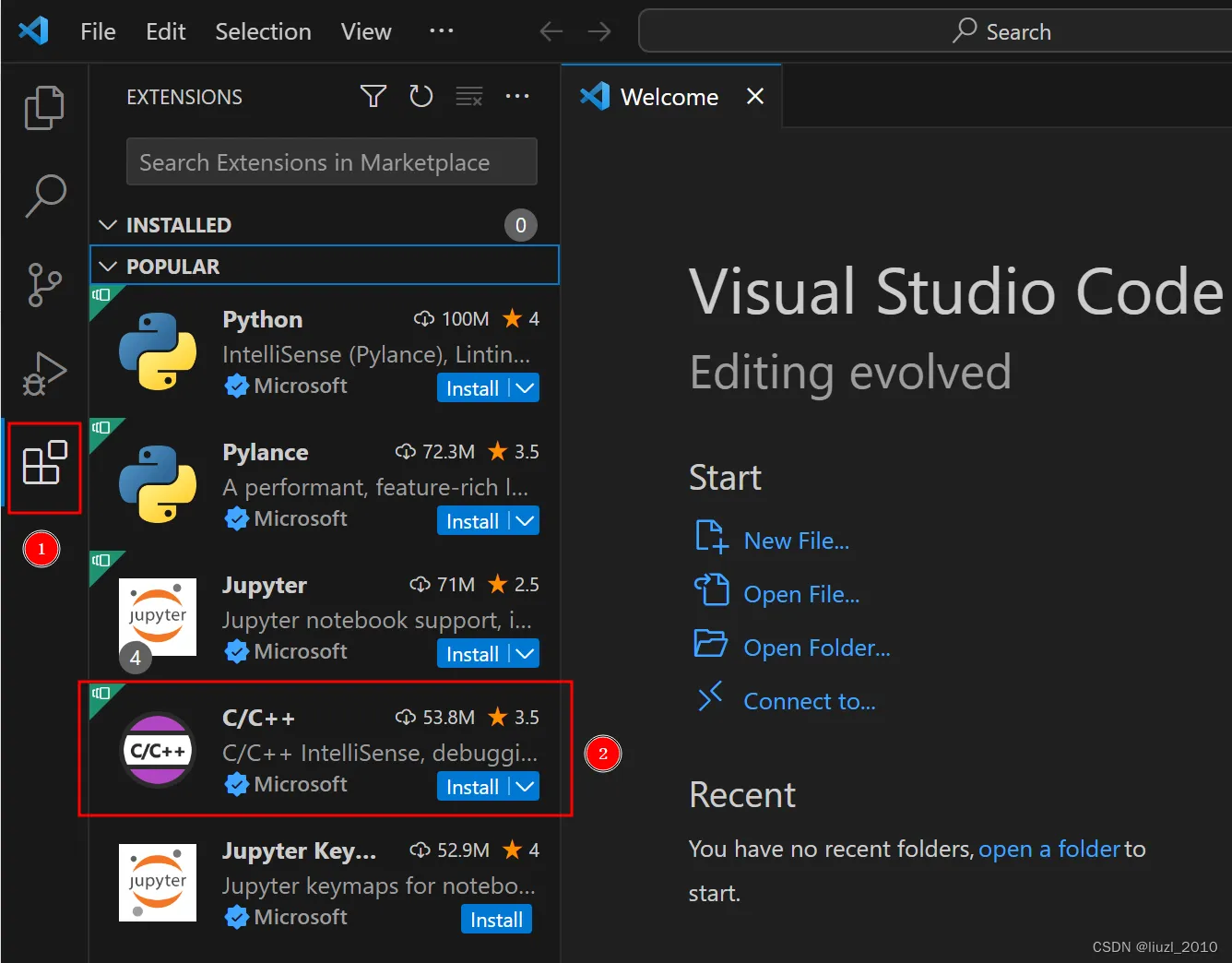The image size is (1232, 963).
Task: Open C/C++ Install dropdown arrow
Action: (x=525, y=787)
